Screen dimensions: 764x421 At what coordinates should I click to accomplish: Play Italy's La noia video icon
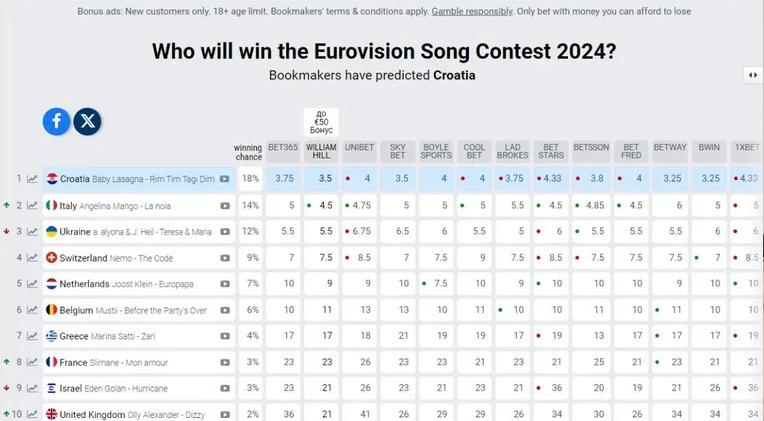225,206
